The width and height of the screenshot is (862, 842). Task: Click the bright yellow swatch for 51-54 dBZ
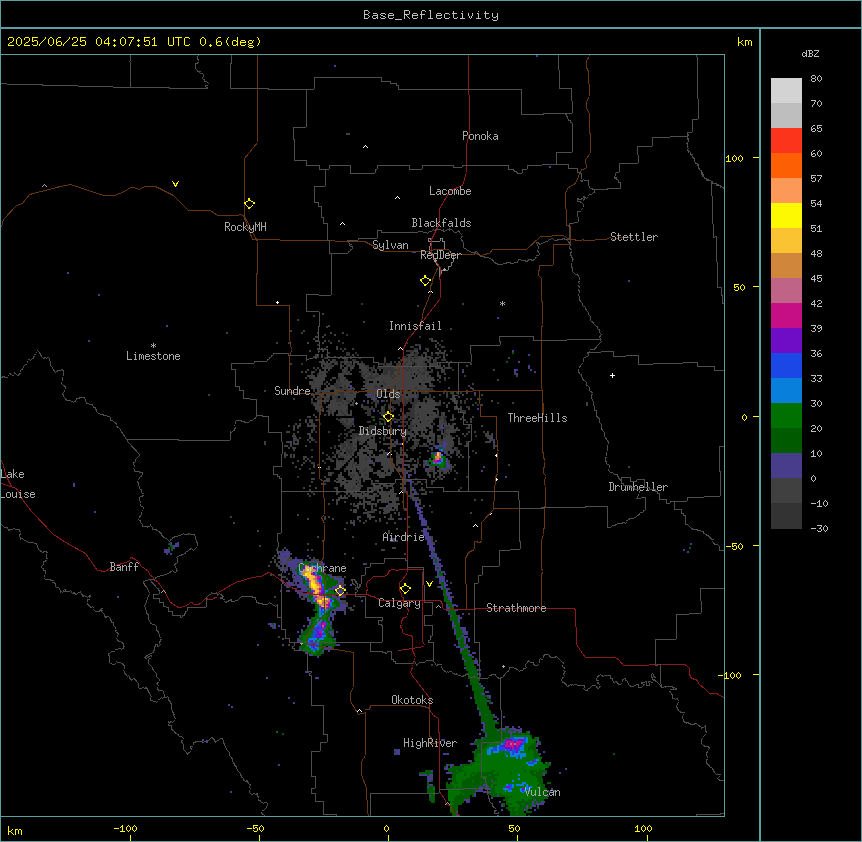[x=786, y=215]
